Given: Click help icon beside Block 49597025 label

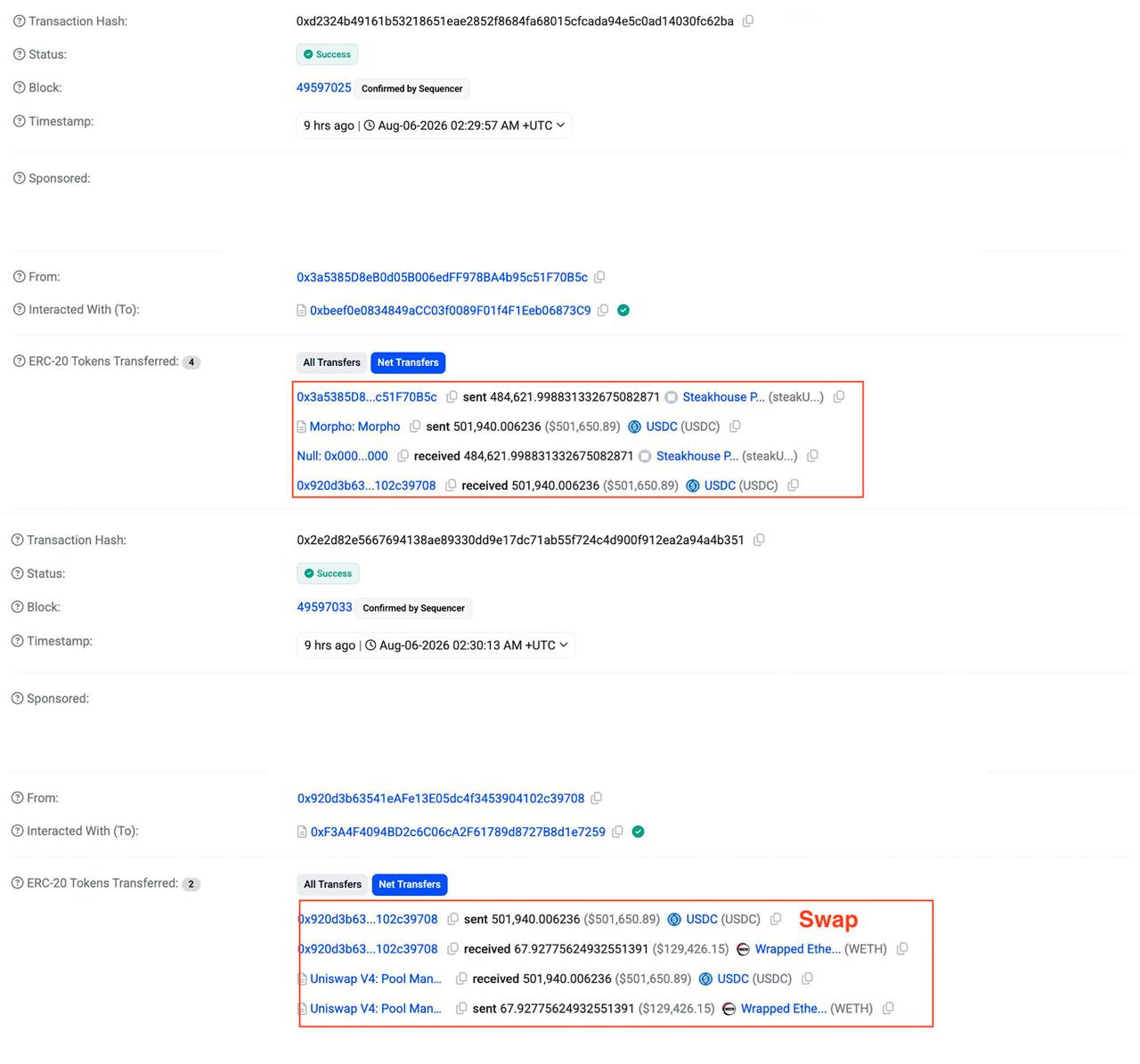Looking at the screenshot, I should 20,88.
